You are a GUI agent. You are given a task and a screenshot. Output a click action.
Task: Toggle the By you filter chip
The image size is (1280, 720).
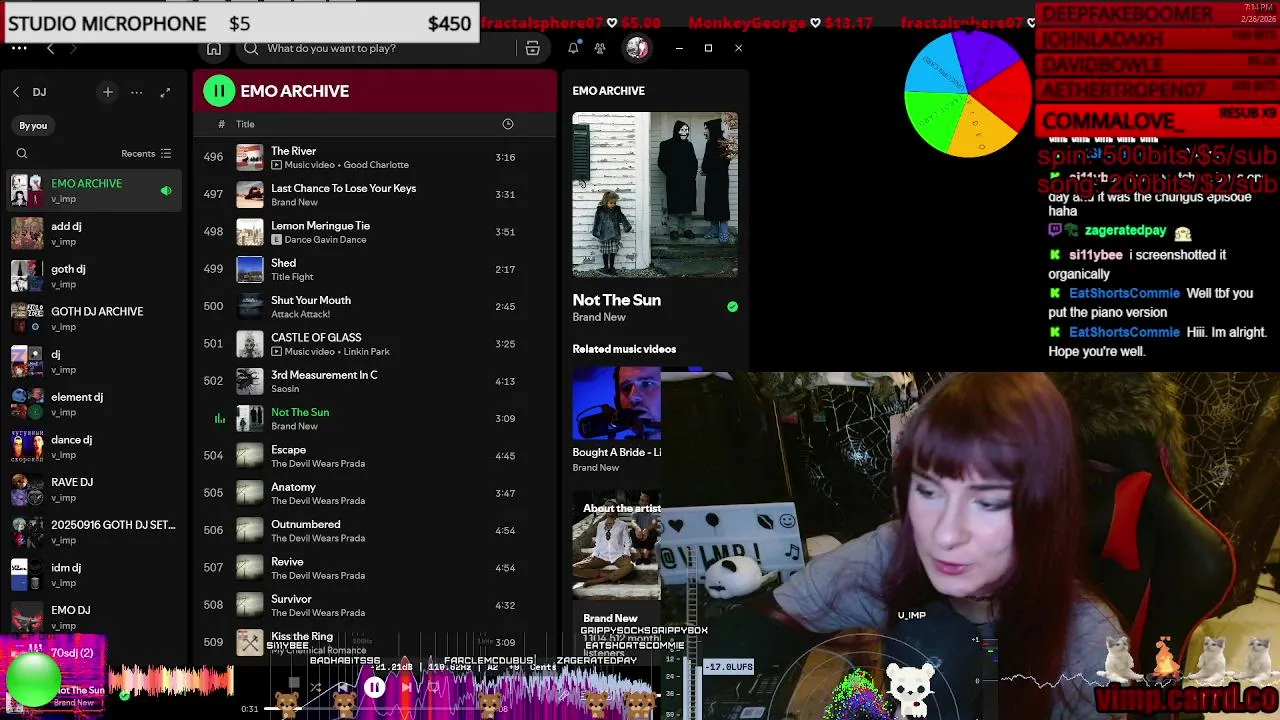[x=33, y=125]
